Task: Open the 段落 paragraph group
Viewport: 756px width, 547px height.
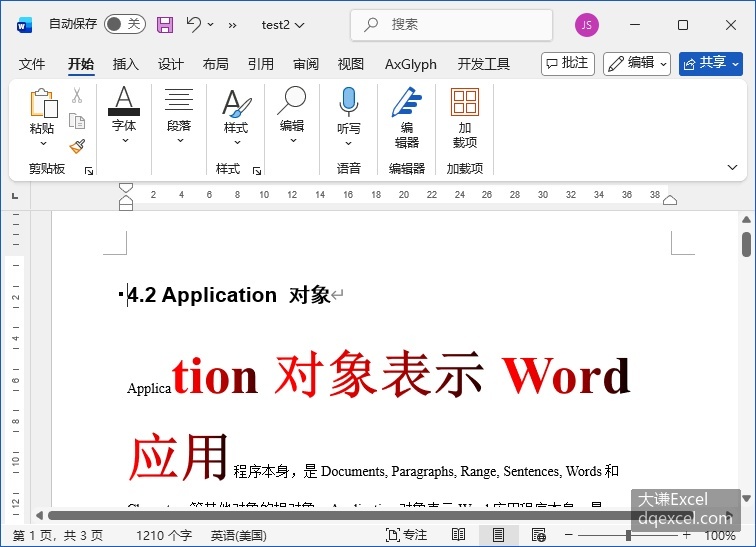Action: 179,114
